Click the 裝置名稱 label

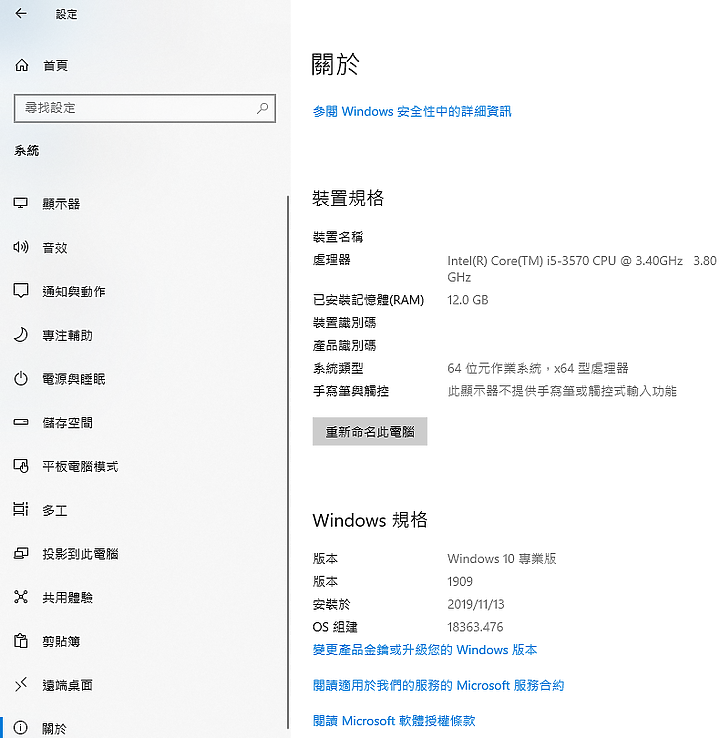(x=338, y=237)
